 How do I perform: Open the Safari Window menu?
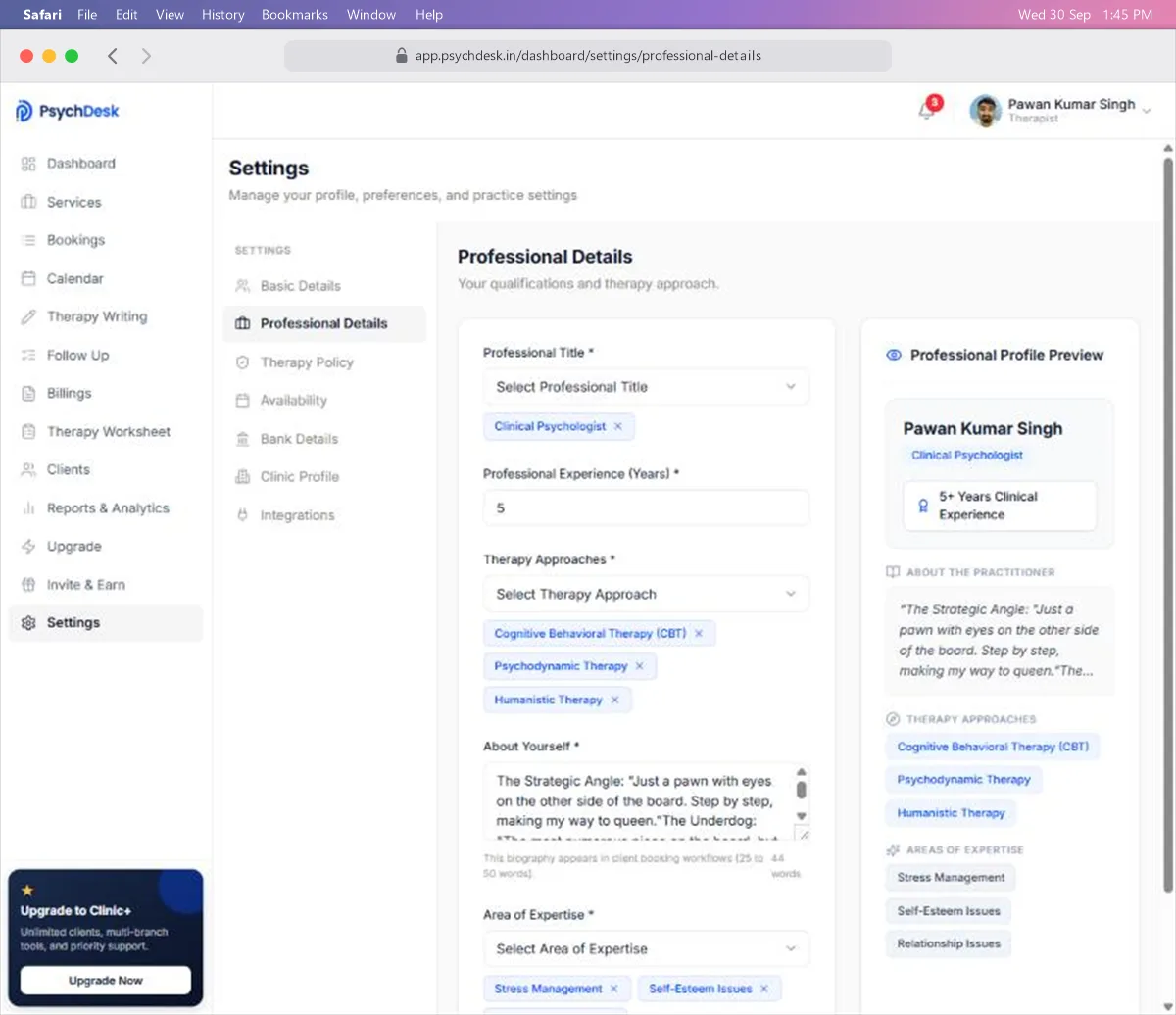coord(371,15)
